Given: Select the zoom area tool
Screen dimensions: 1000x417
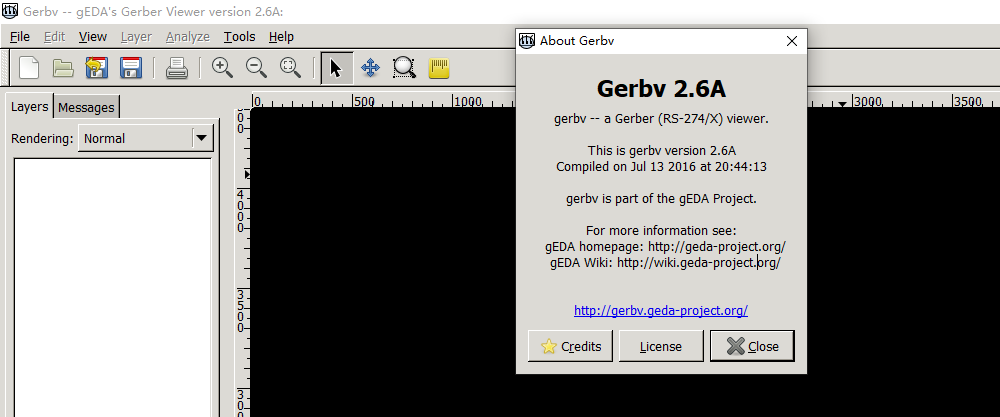Looking at the screenshot, I should pos(404,67).
